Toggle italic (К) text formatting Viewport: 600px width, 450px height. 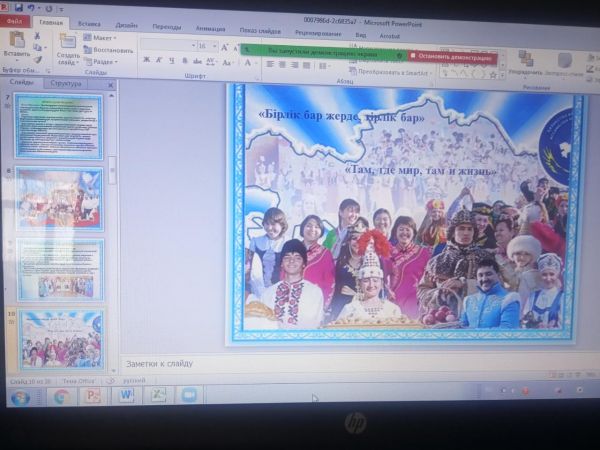pos(159,60)
